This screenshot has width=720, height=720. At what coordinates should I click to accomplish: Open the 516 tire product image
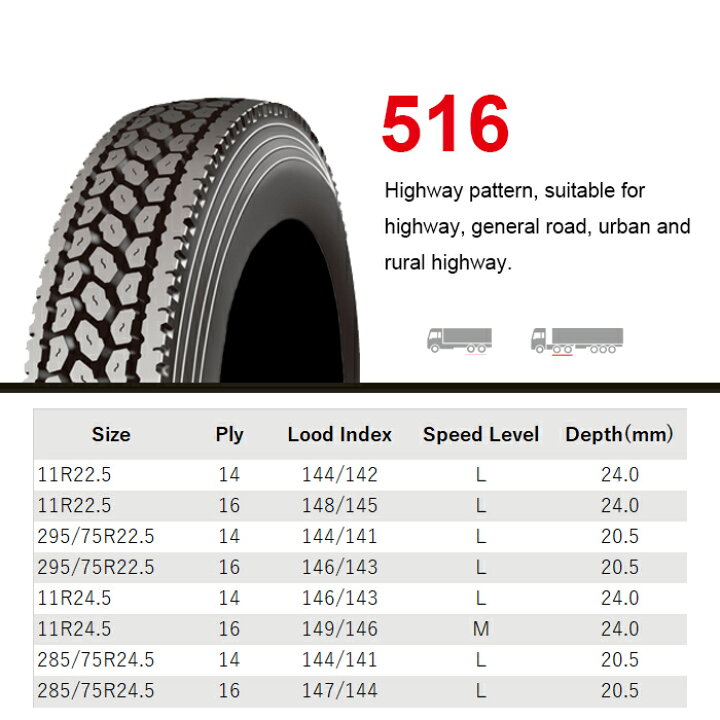[x=193, y=240]
